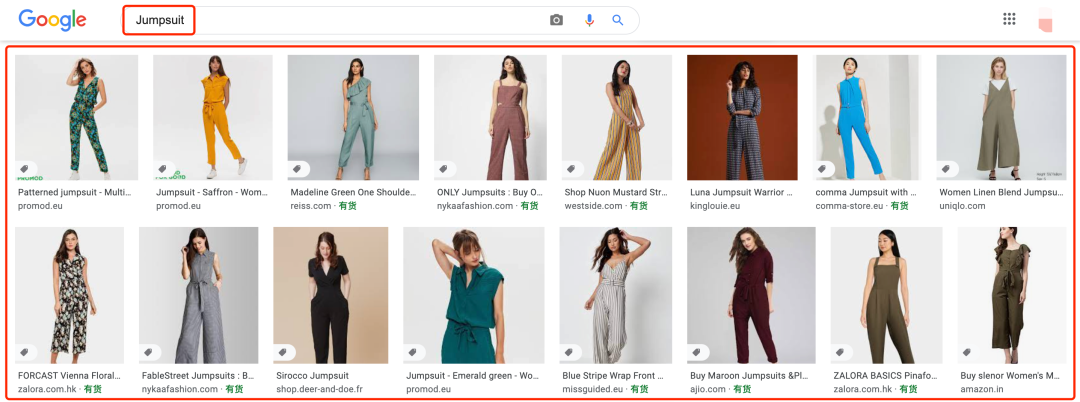Open the blue comma Jumpsuit thumbnail

867,117
